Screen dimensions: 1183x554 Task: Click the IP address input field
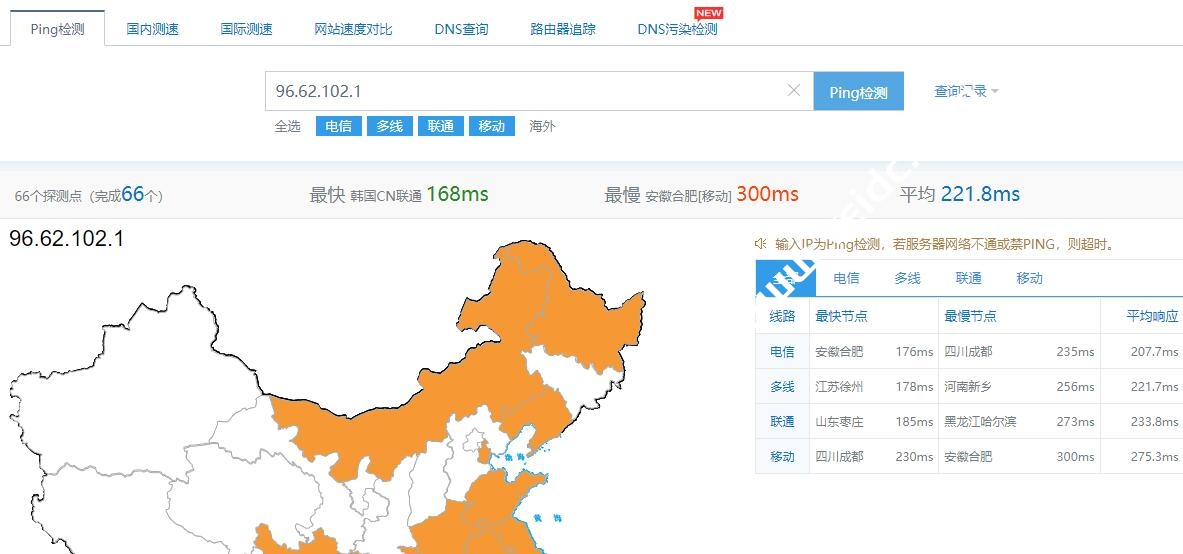(539, 91)
